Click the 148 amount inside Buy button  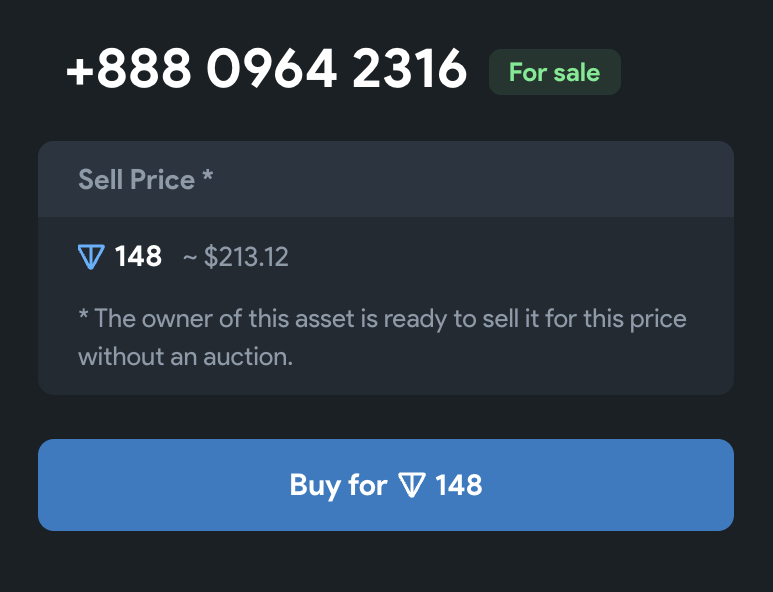[x=459, y=485]
